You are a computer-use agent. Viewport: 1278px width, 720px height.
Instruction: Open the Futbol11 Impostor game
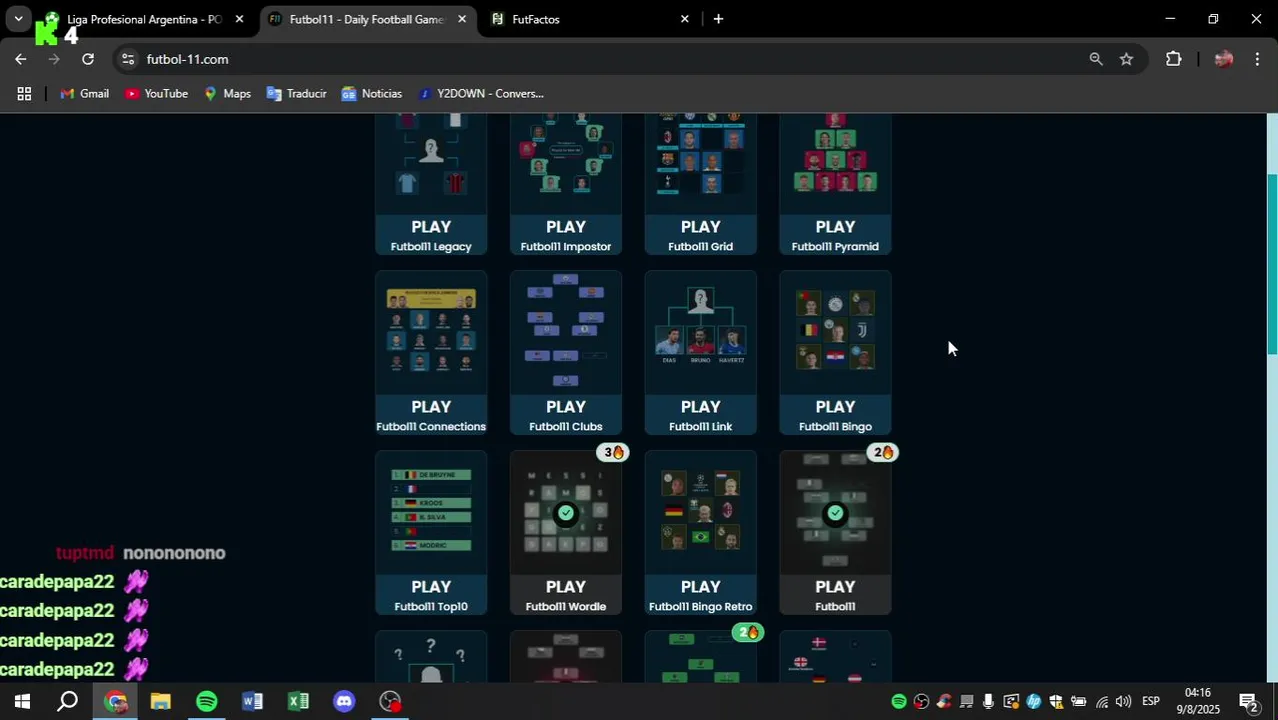click(x=566, y=184)
